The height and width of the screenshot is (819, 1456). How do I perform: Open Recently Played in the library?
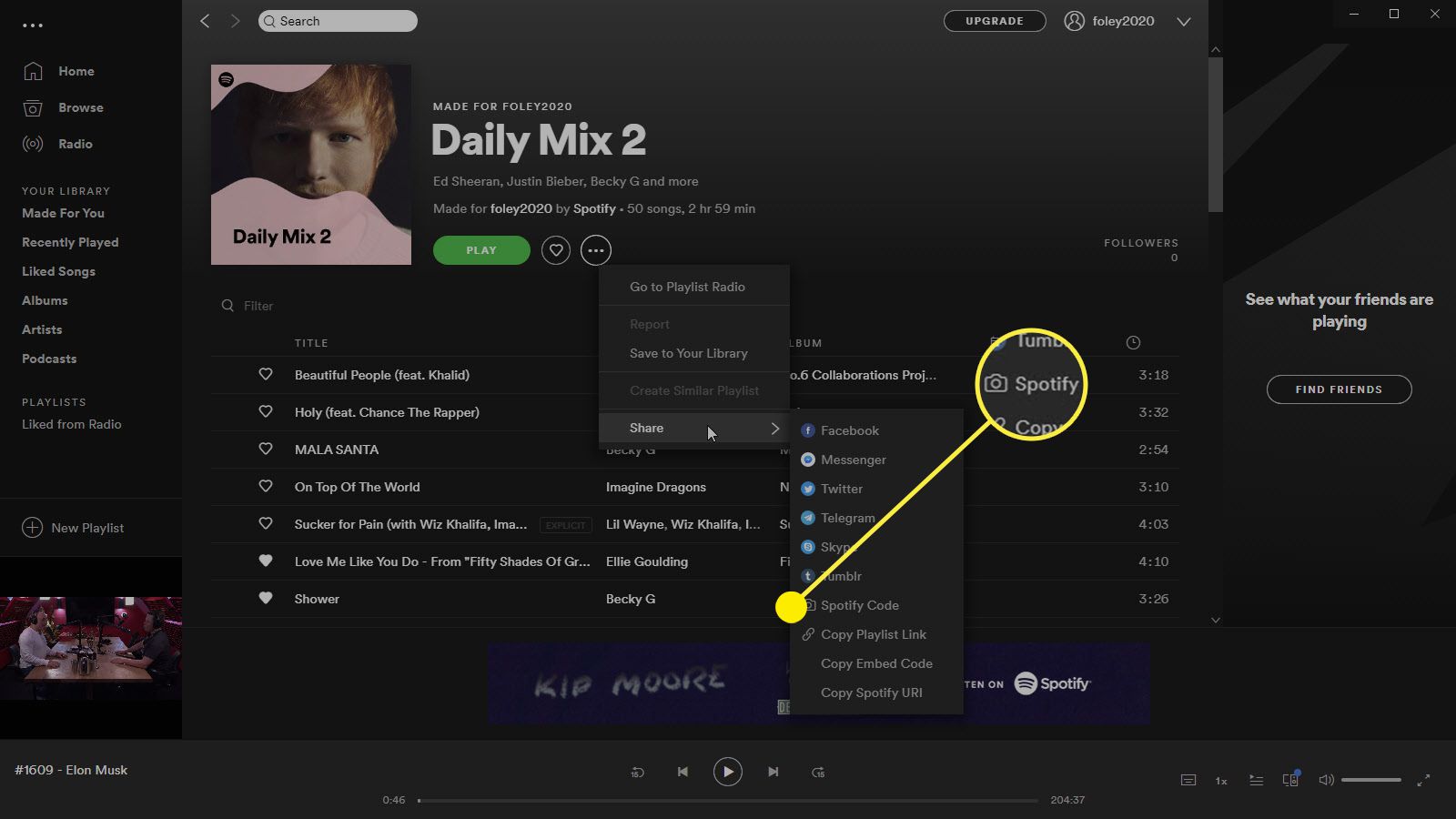[x=70, y=242]
